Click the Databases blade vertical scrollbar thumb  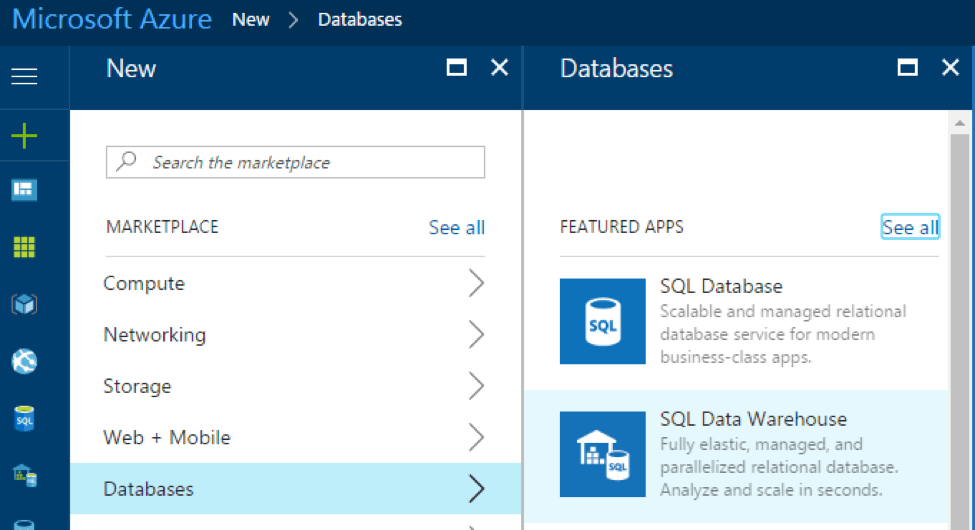point(959,331)
